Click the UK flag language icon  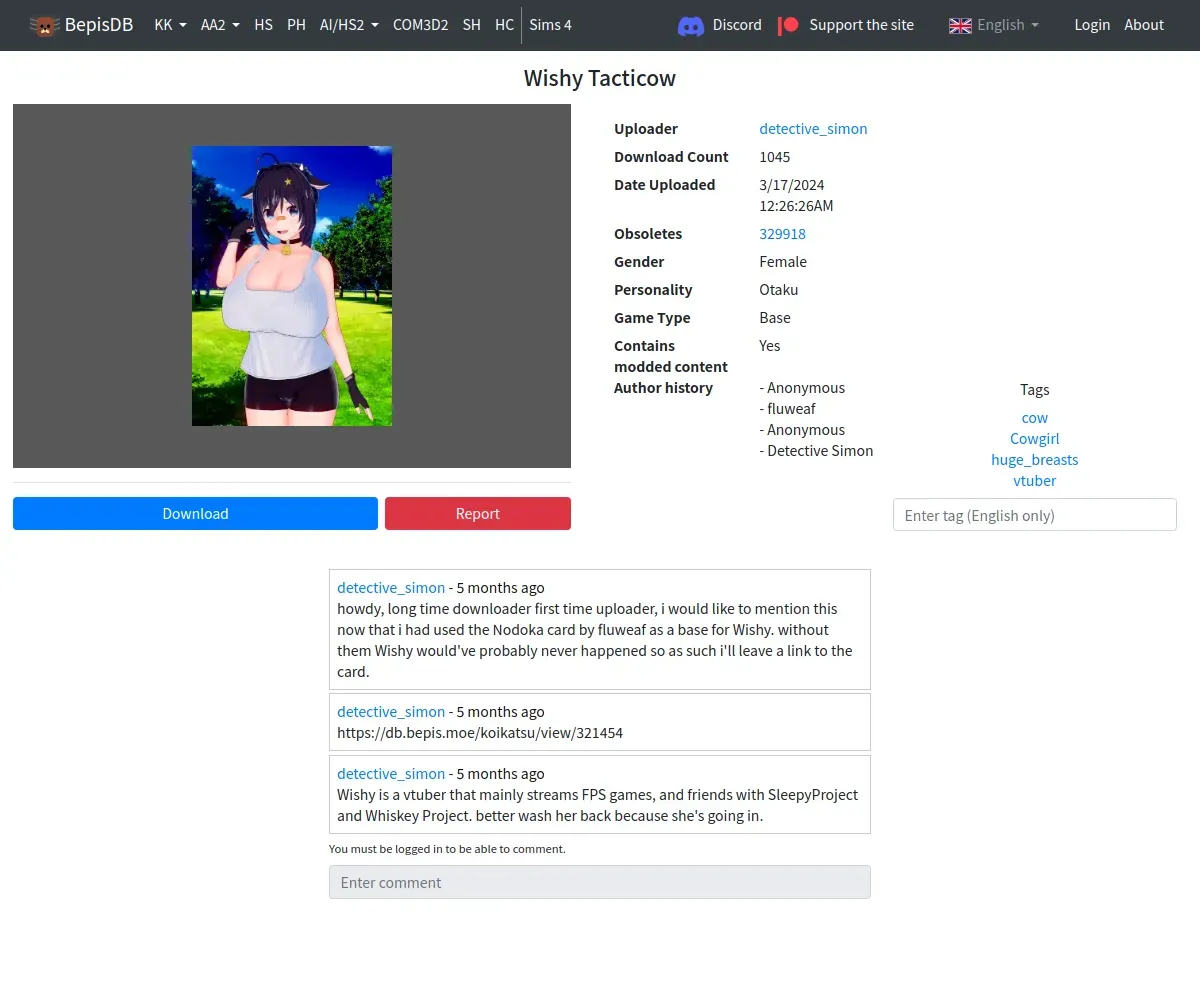pyautogui.click(x=960, y=25)
